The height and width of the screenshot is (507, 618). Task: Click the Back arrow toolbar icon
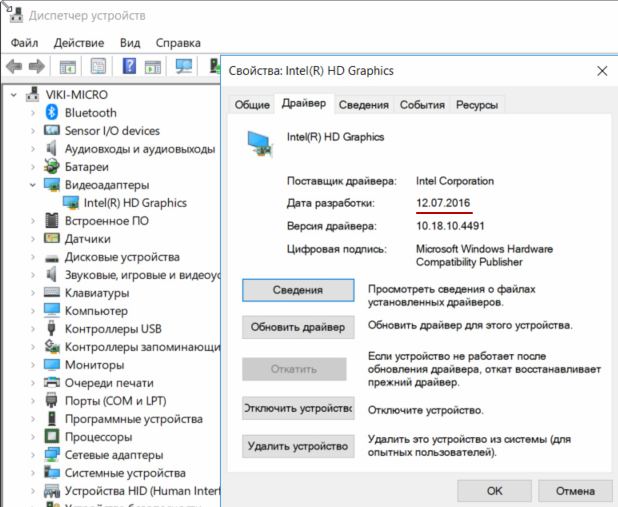tap(14, 66)
